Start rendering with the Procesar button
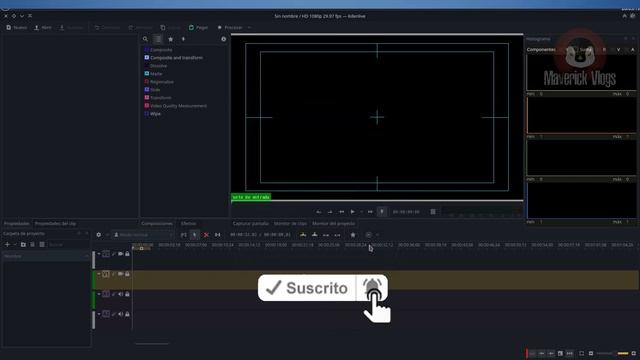 230,27
